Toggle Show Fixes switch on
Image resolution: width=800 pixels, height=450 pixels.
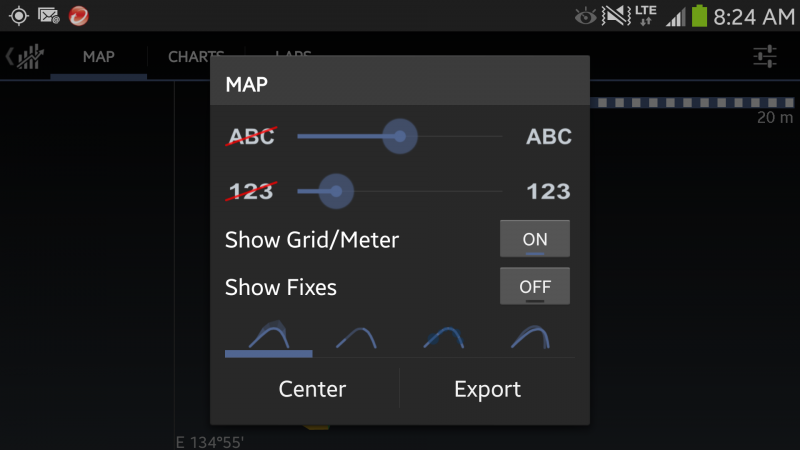click(535, 286)
